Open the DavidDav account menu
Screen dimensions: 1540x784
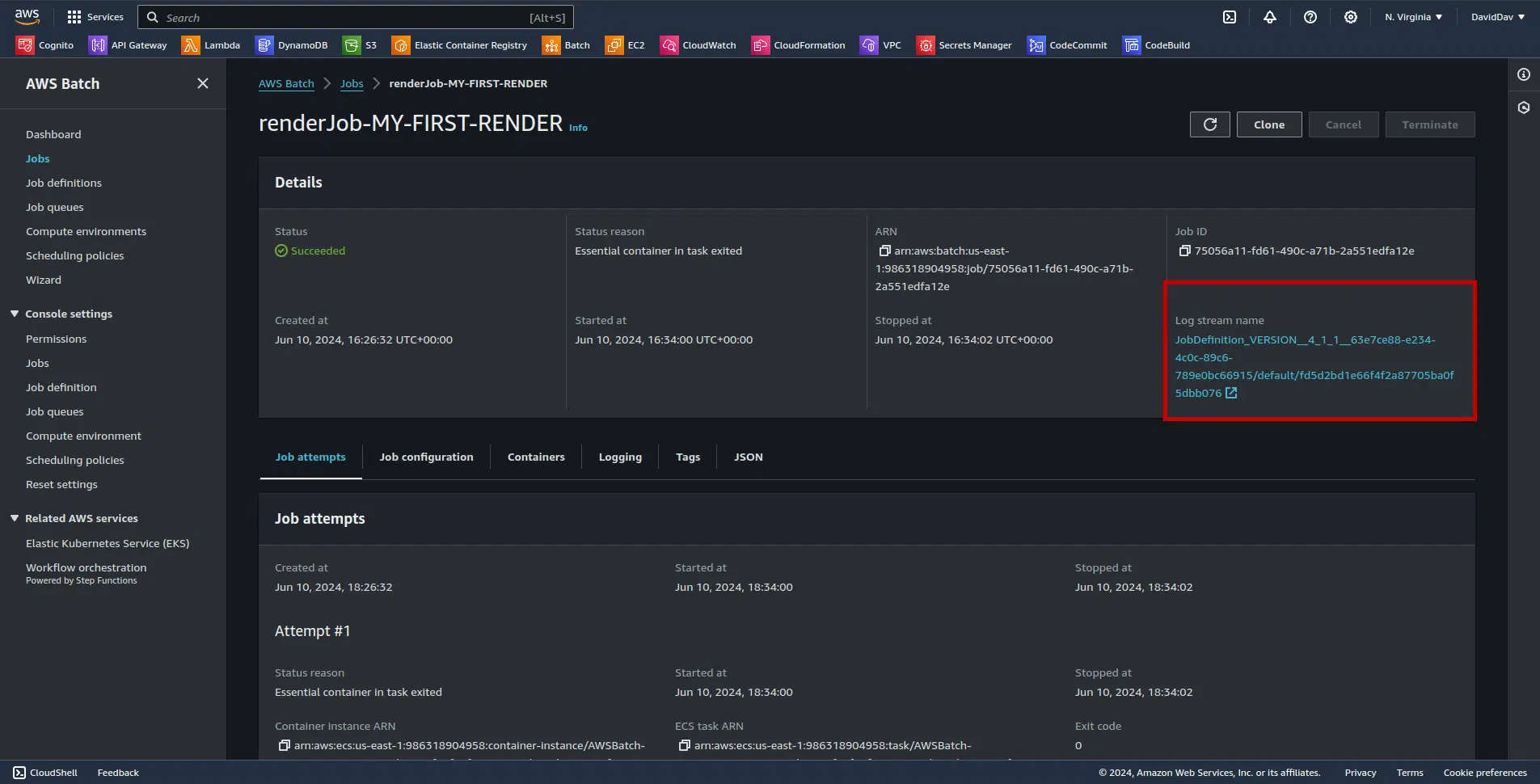coord(1497,17)
